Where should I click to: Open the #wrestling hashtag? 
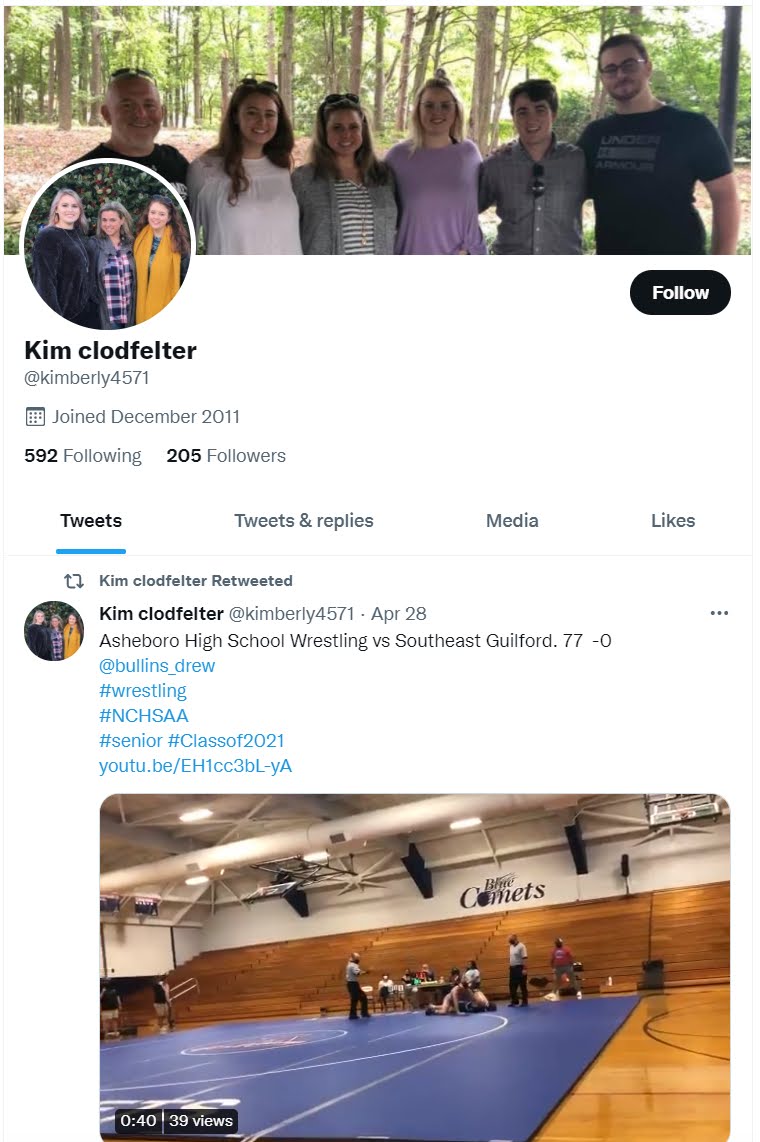(143, 690)
